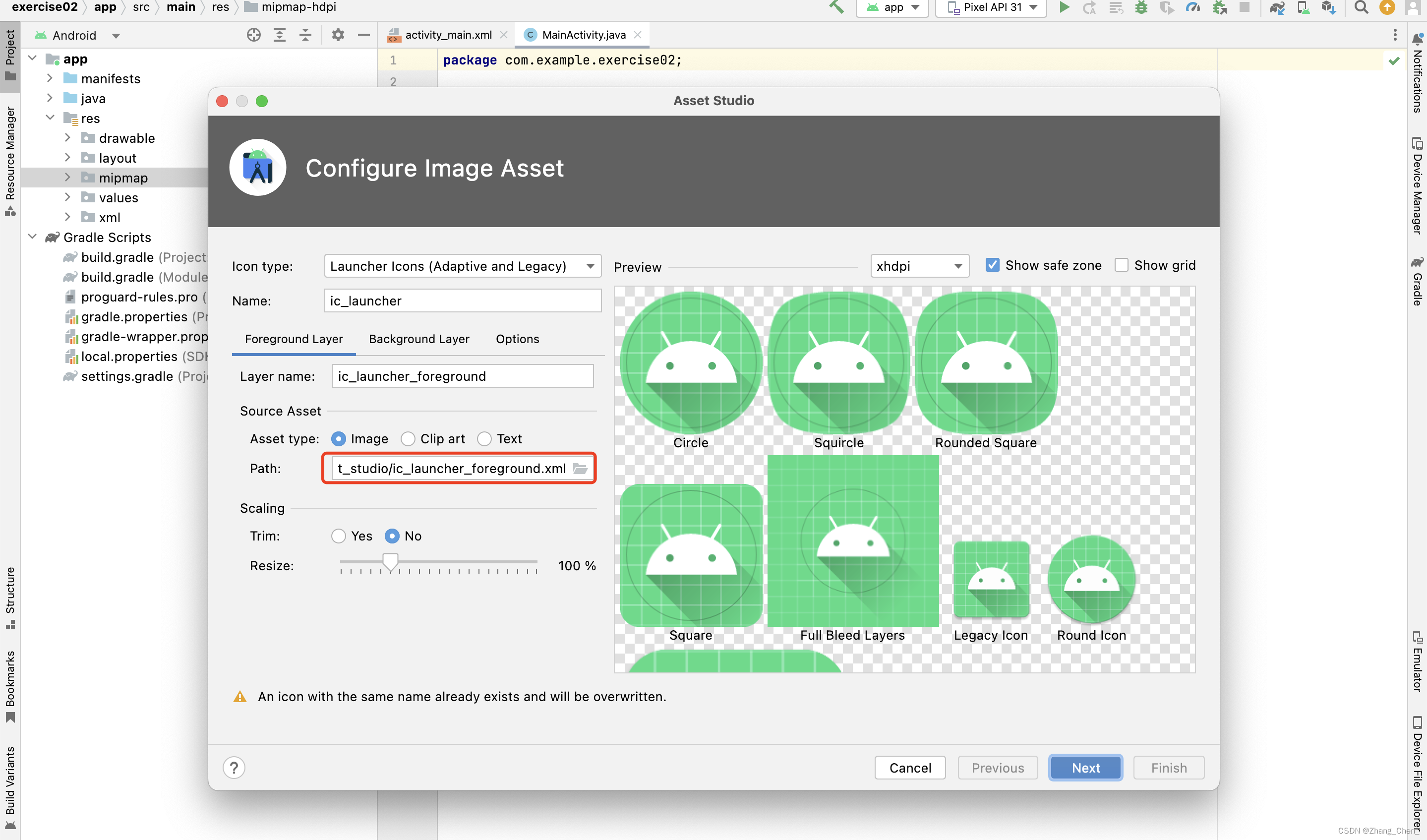The width and height of the screenshot is (1427, 840).
Task: Close the MainActivity.java tab with the x
Action: 638,35
